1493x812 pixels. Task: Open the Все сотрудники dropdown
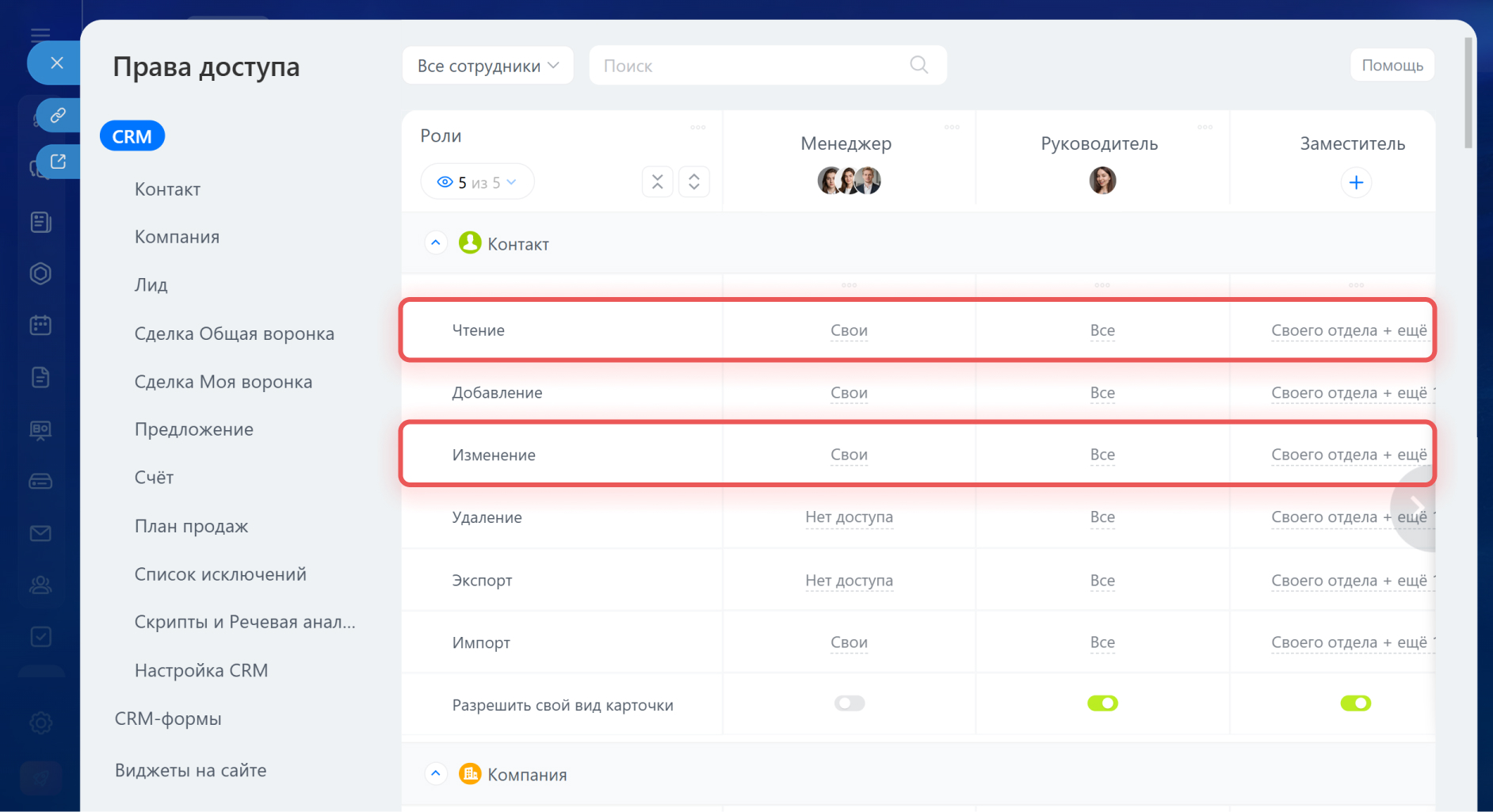tap(487, 66)
